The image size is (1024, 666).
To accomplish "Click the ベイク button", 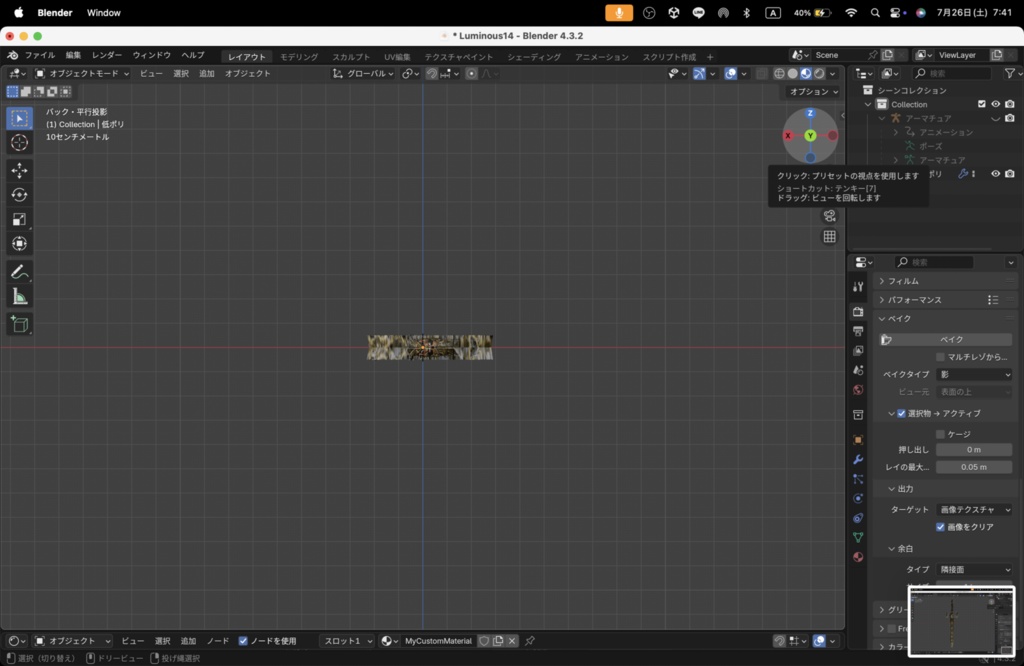I will 951,340.
